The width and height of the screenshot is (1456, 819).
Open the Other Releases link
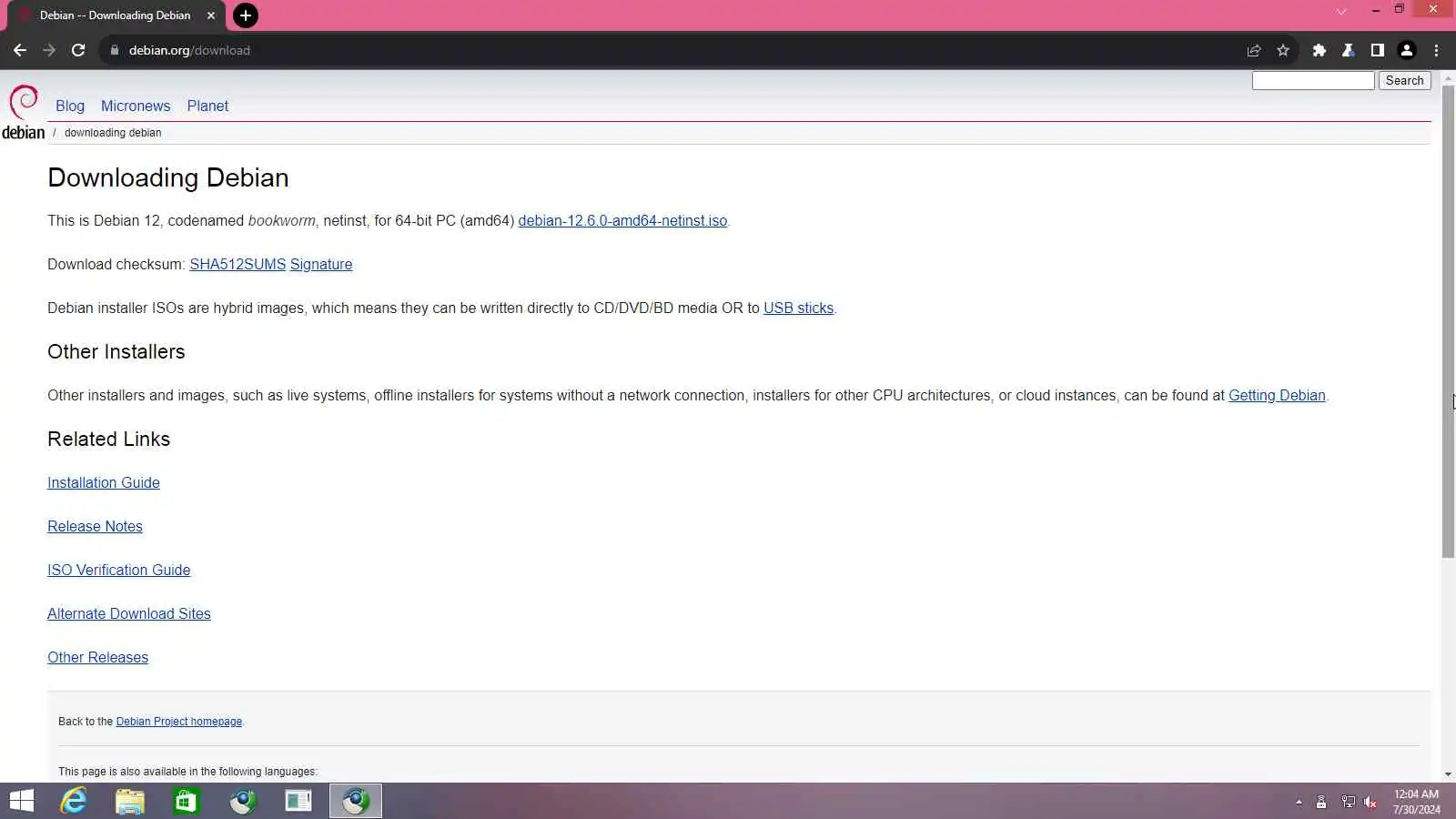click(x=97, y=657)
